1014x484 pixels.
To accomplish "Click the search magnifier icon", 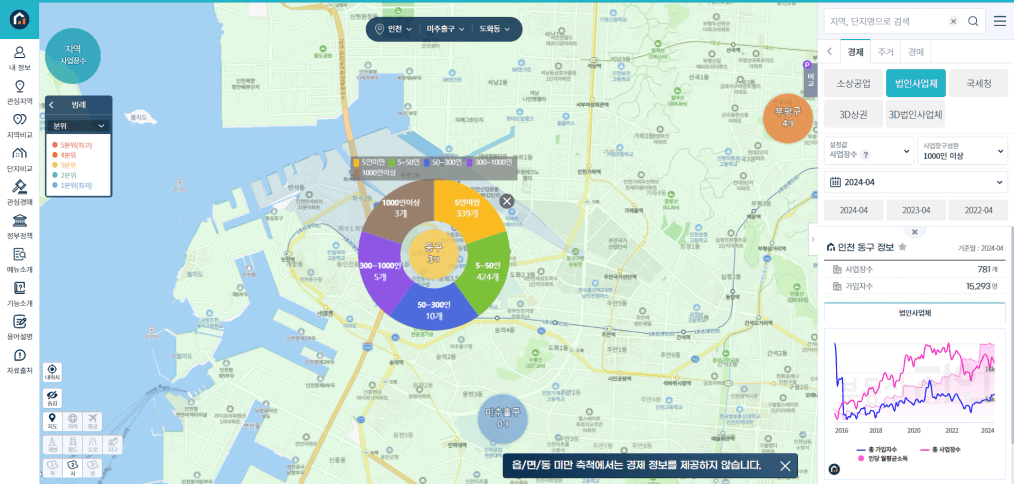I will [x=973, y=21].
